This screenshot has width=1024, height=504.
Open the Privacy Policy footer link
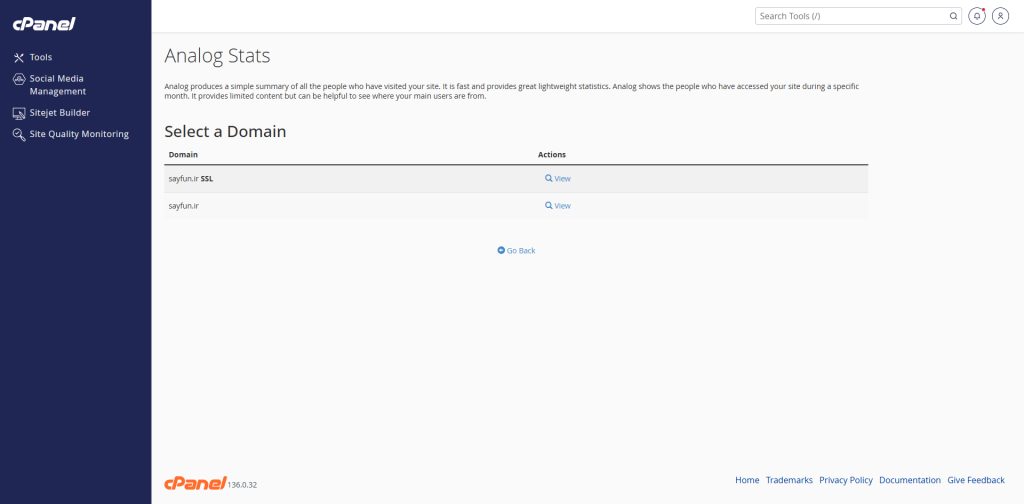coord(846,480)
